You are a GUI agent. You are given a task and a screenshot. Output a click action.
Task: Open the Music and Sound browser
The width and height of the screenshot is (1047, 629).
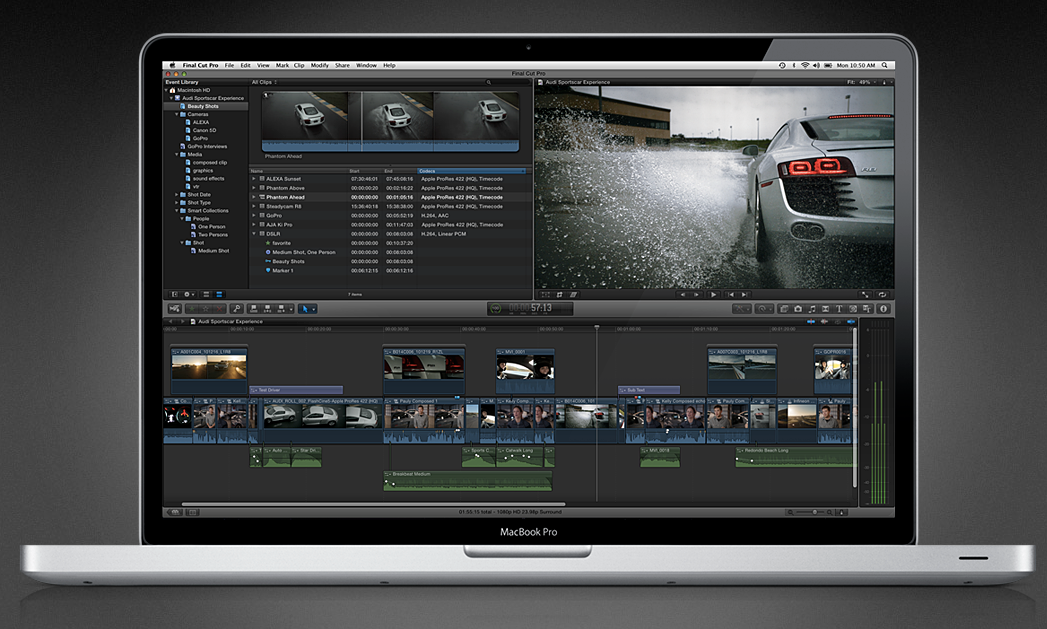(x=813, y=308)
